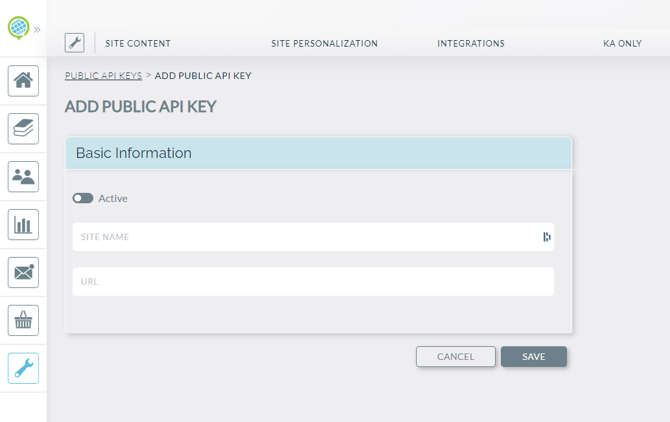670x422 pixels.
Task: Focus the Site Name input field
Action: [x=305, y=237]
